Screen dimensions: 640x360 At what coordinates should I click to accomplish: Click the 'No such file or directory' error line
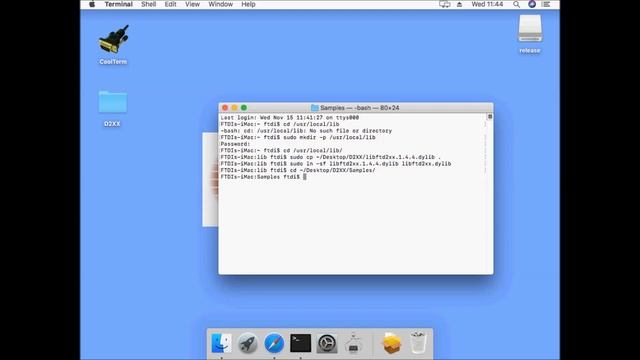click(x=306, y=131)
